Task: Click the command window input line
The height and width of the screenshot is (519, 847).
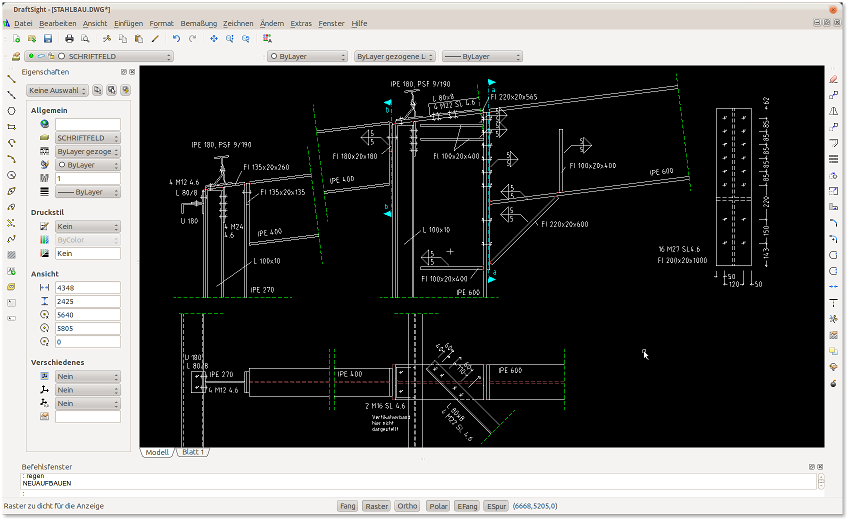Action: (400, 493)
